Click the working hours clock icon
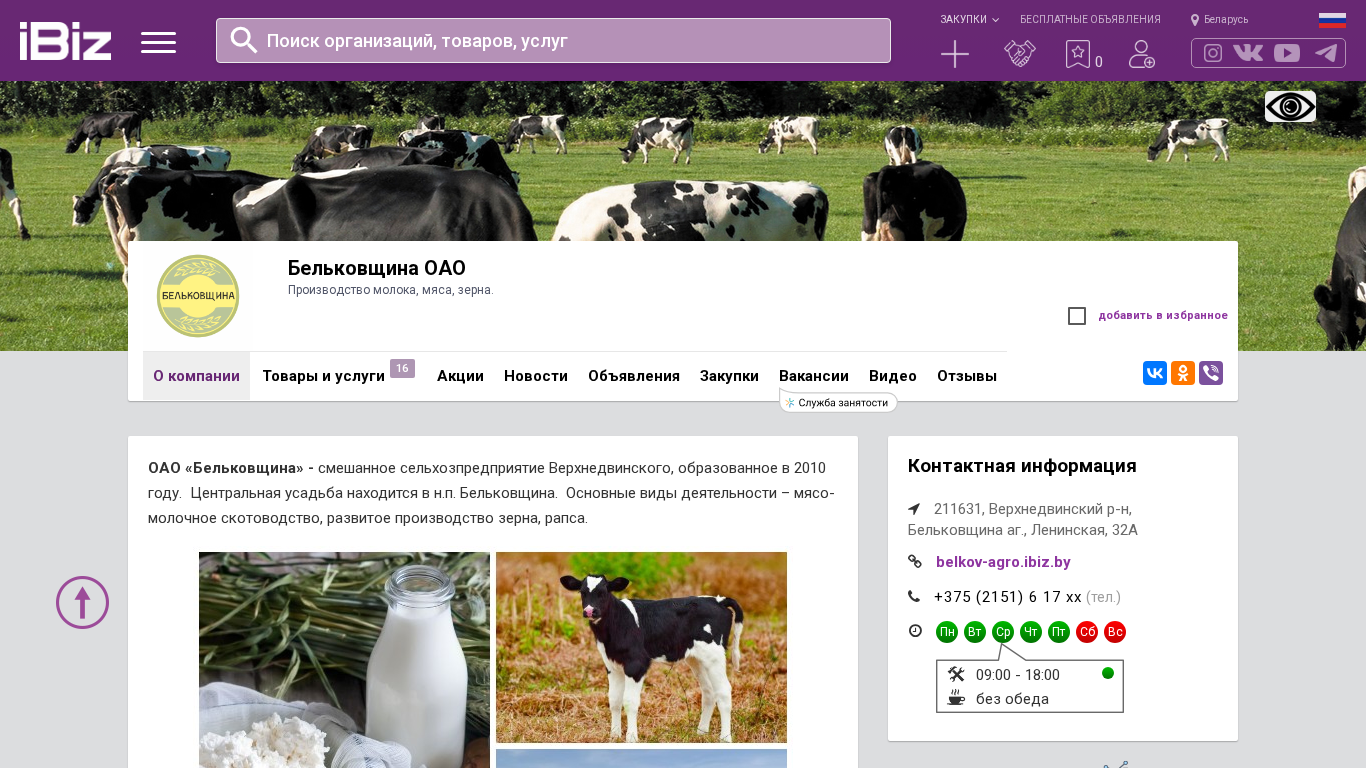Image resolution: width=1366 pixels, height=768 pixels. pos(915,631)
